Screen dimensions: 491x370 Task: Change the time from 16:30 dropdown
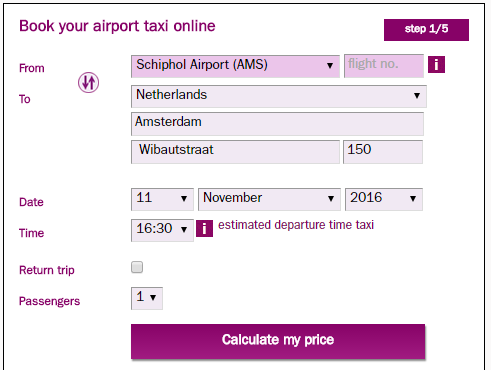(x=162, y=230)
